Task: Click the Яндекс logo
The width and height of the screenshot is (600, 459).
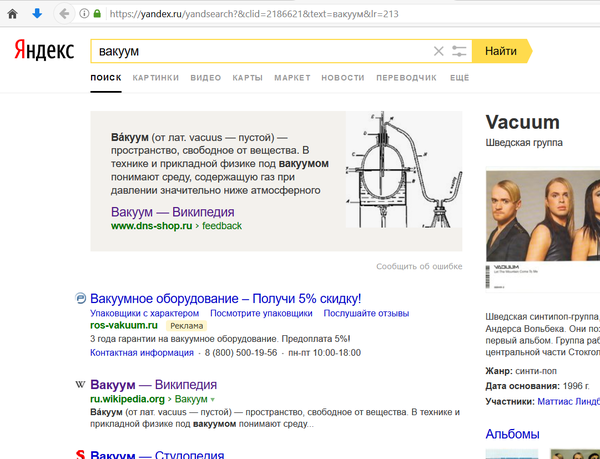Action: (x=44, y=50)
